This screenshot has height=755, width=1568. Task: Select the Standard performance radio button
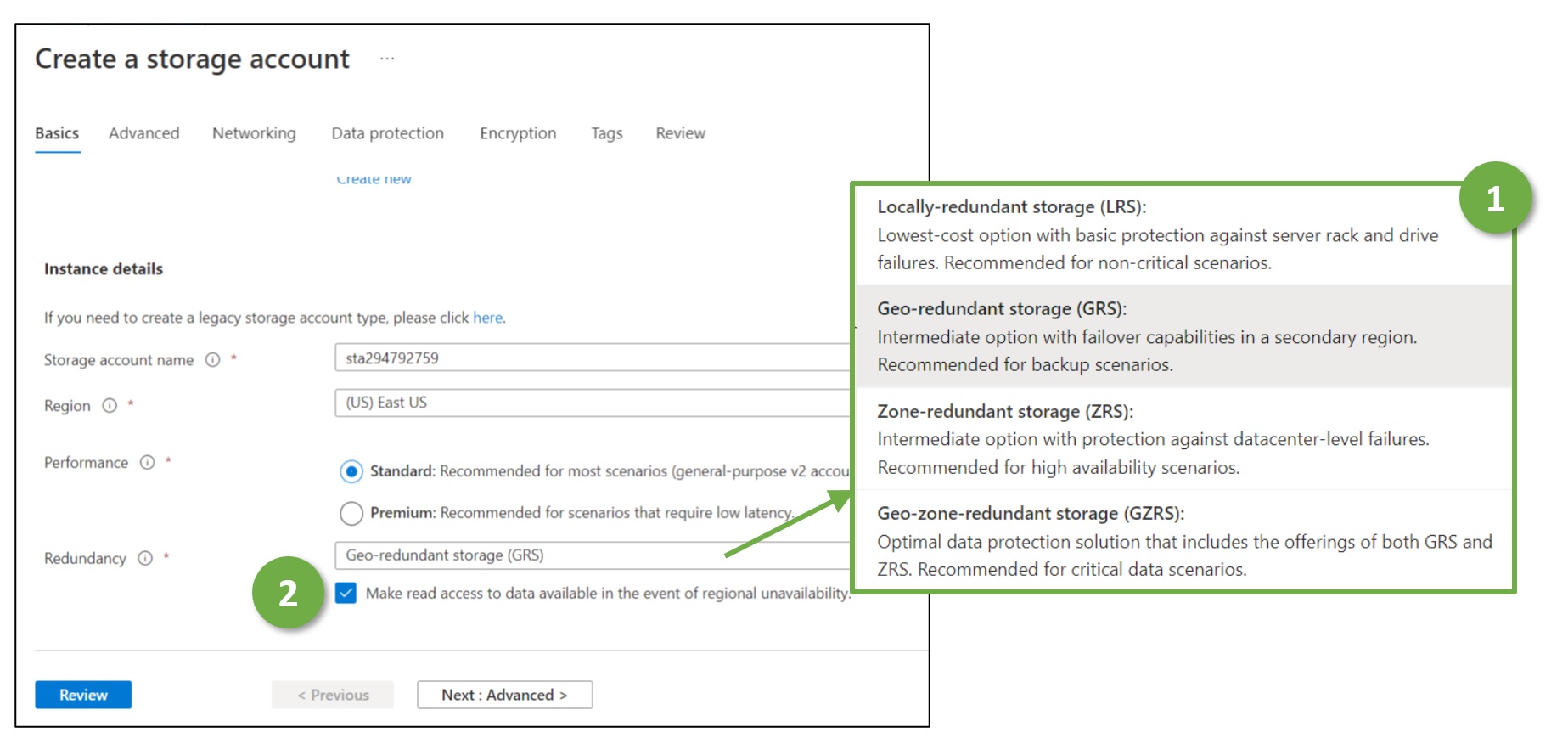(x=351, y=471)
